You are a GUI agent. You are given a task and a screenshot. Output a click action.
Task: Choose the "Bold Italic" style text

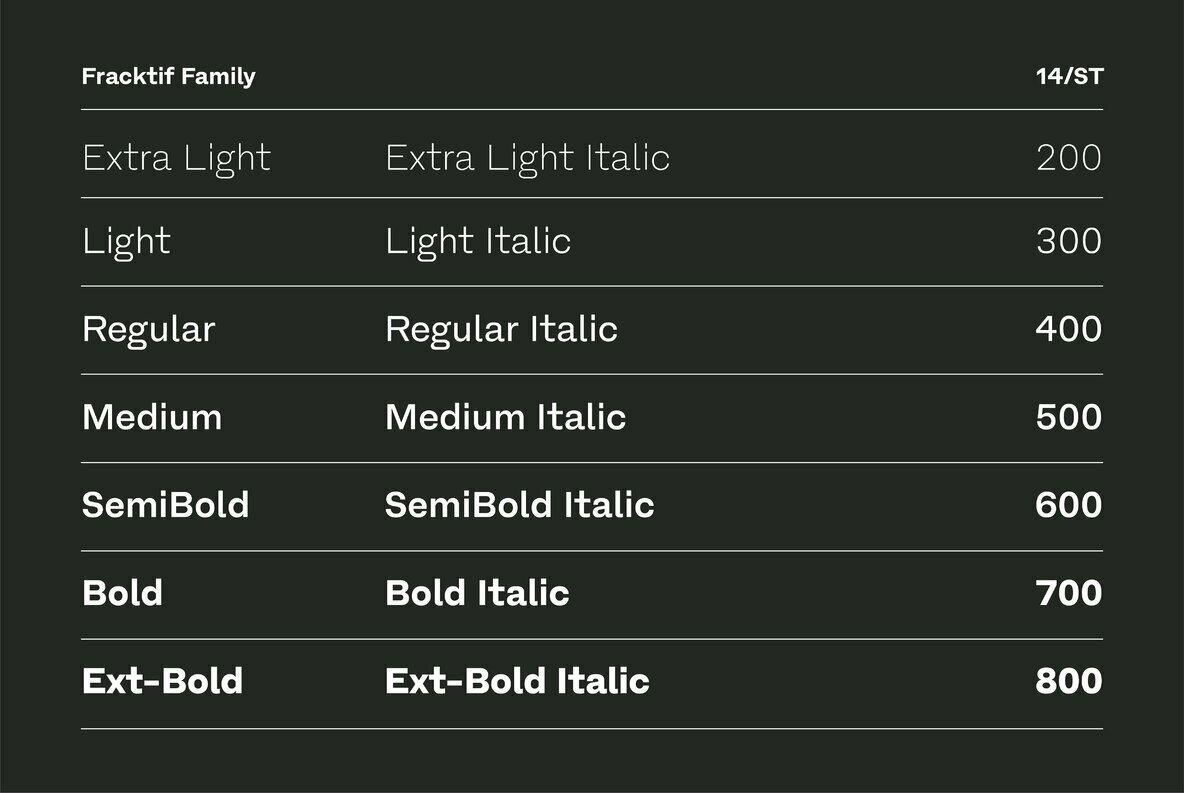point(477,593)
